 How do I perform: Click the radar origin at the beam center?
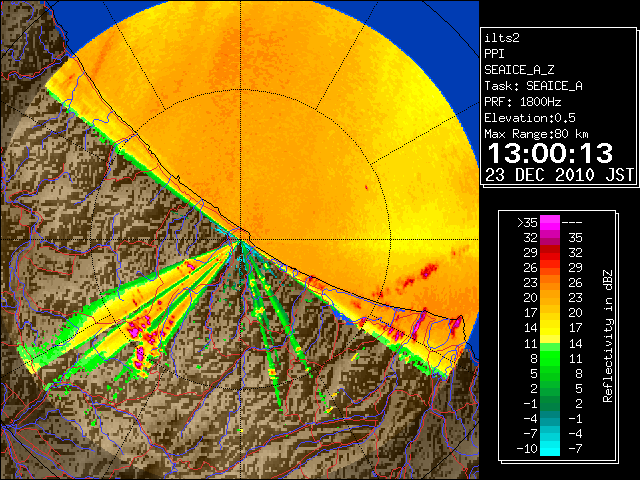tap(241, 240)
